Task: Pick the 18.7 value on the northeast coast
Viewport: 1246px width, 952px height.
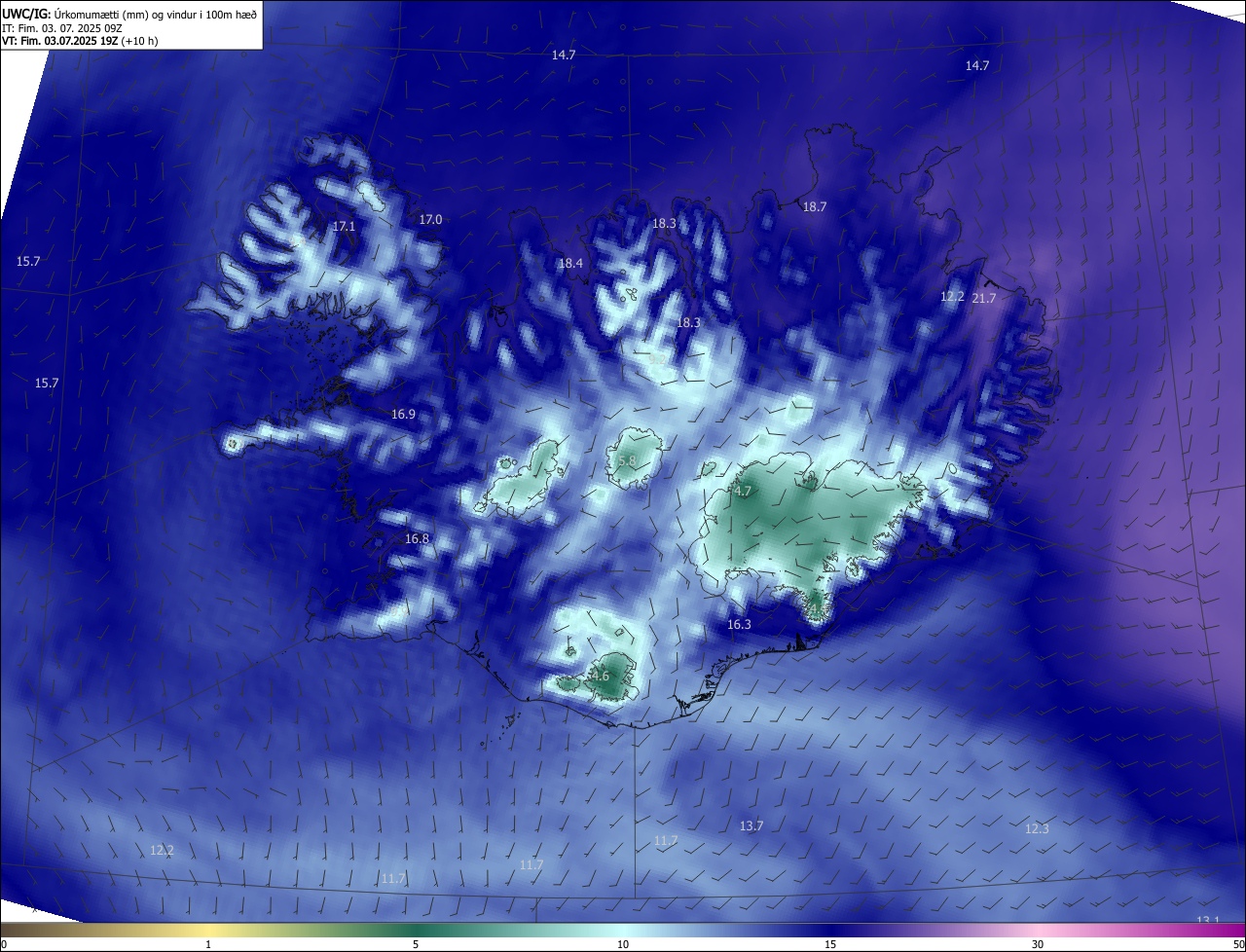Action: tap(814, 207)
